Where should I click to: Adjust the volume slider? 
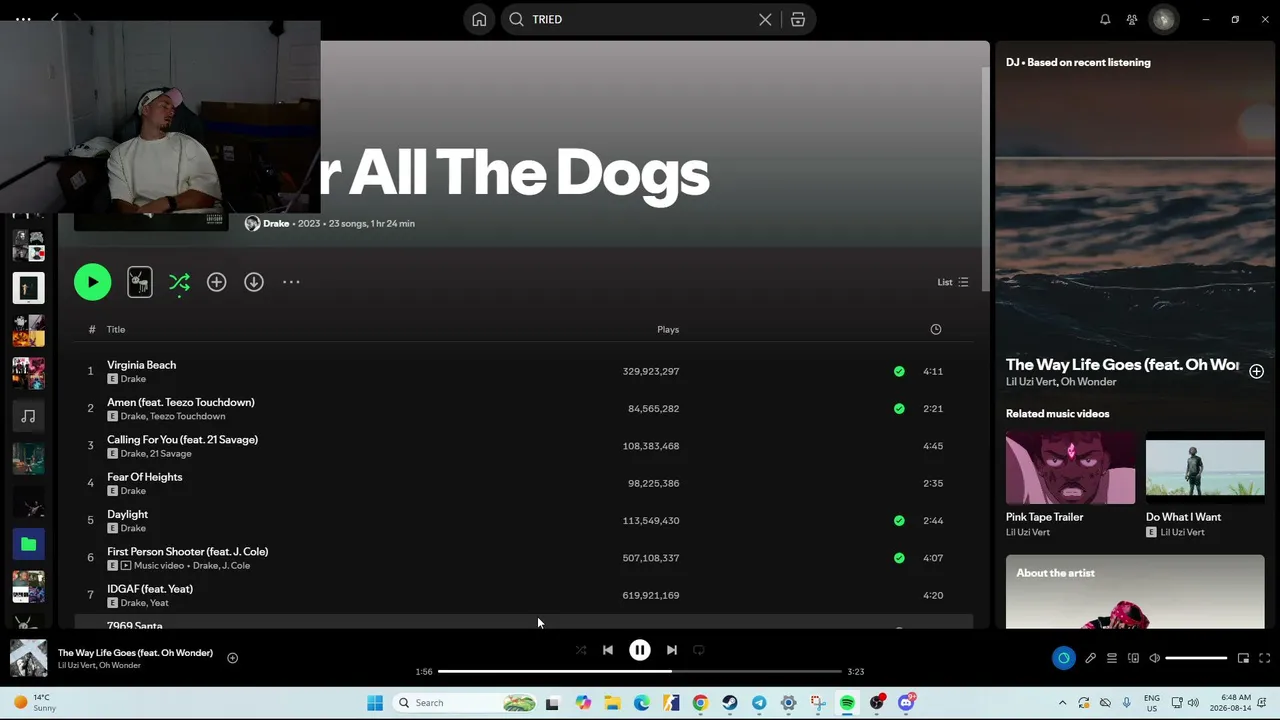click(x=1196, y=658)
